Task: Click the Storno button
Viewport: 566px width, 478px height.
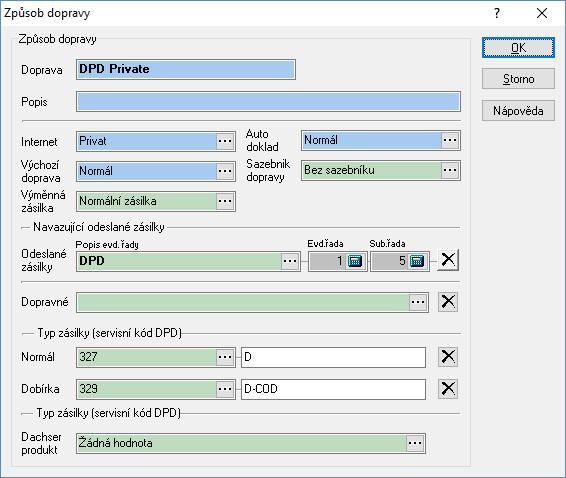Action: click(x=518, y=79)
